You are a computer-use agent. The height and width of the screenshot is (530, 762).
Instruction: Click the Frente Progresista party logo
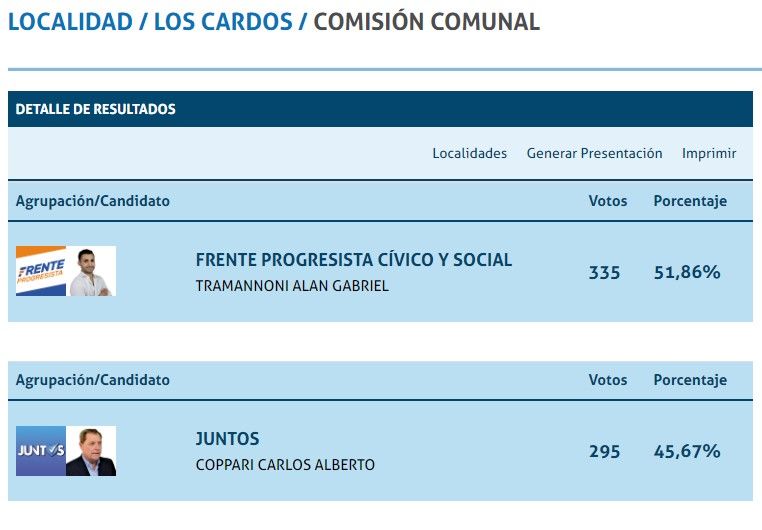[41, 271]
